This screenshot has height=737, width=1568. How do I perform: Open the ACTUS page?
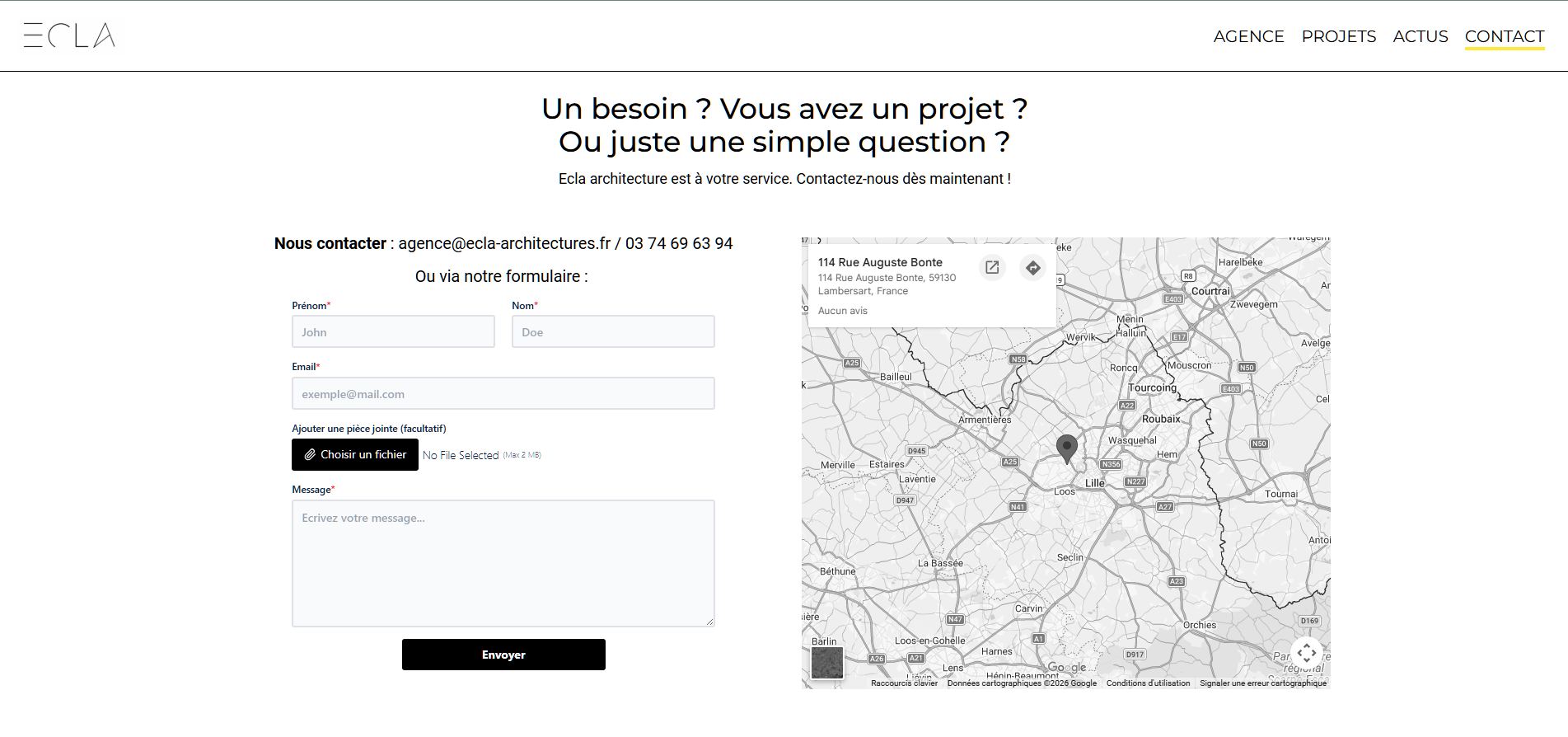(x=1420, y=36)
